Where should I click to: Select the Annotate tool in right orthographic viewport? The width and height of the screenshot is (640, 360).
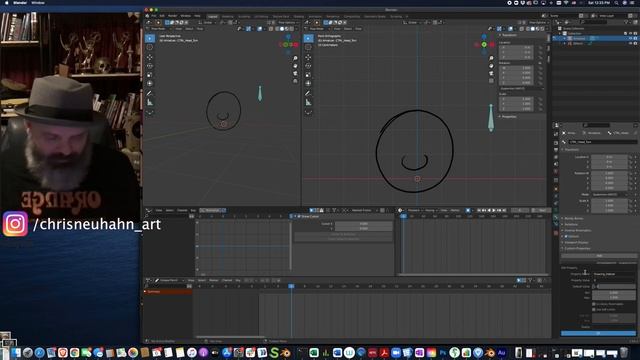tap(309, 93)
